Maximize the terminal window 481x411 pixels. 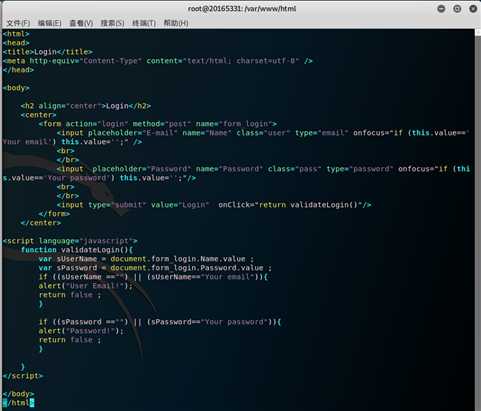click(x=457, y=9)
